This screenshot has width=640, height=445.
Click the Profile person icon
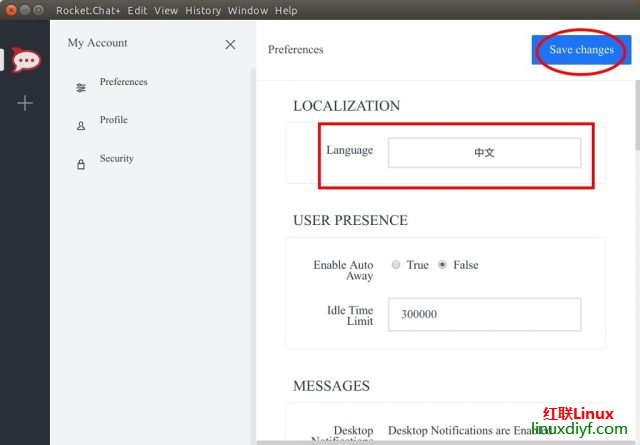point(81,127)
